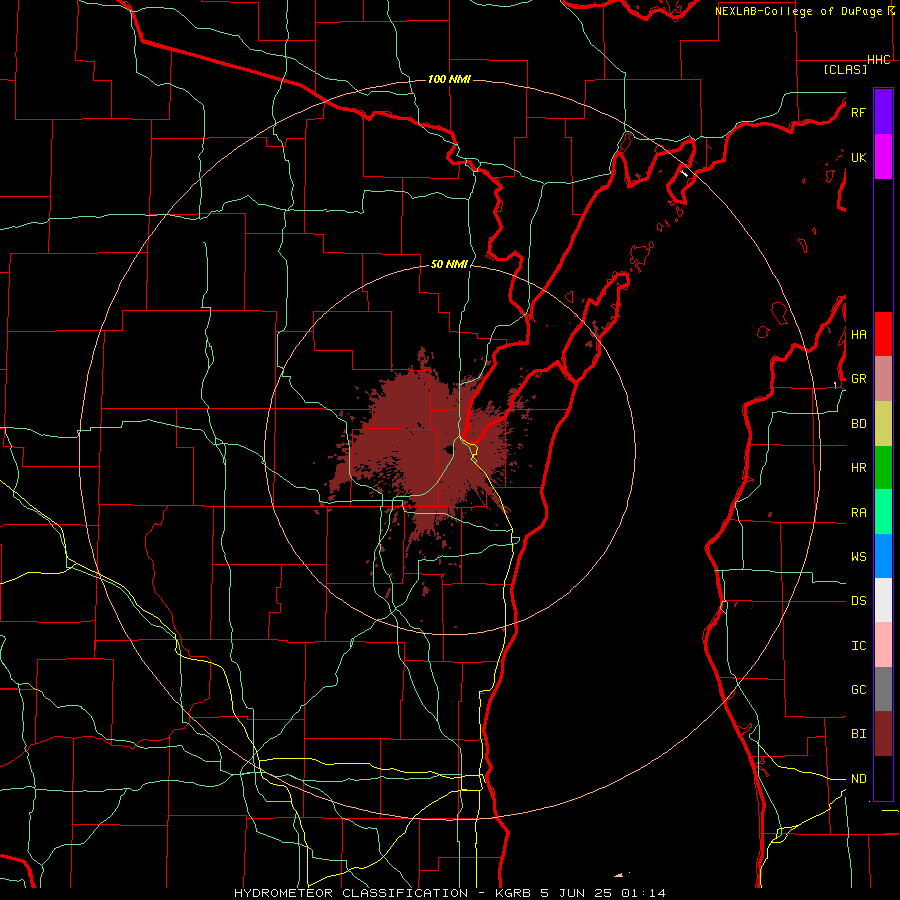
Task: Click the 01:14 time stamp
Action: tap(643, 893)
